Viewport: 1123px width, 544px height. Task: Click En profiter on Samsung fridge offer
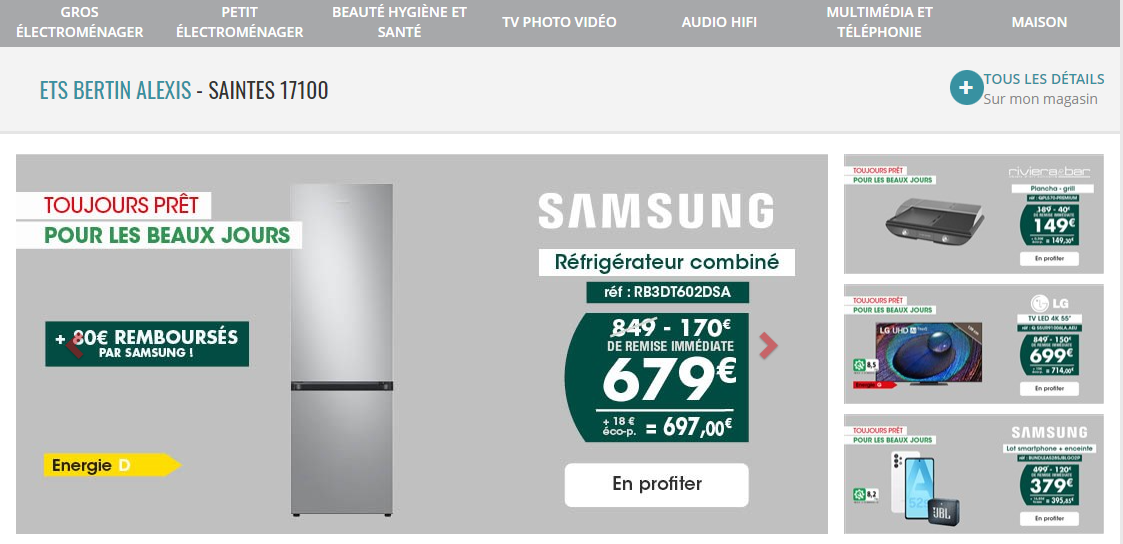[656, 485]
